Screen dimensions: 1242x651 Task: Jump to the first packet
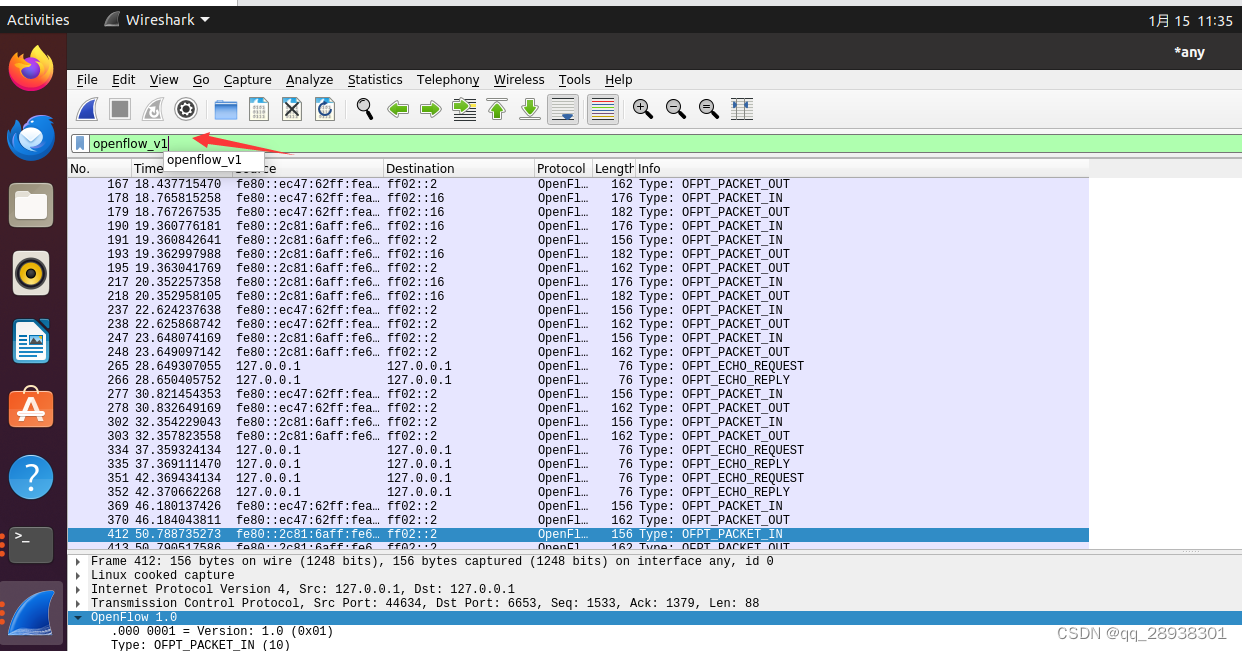[x=497, y=109]
